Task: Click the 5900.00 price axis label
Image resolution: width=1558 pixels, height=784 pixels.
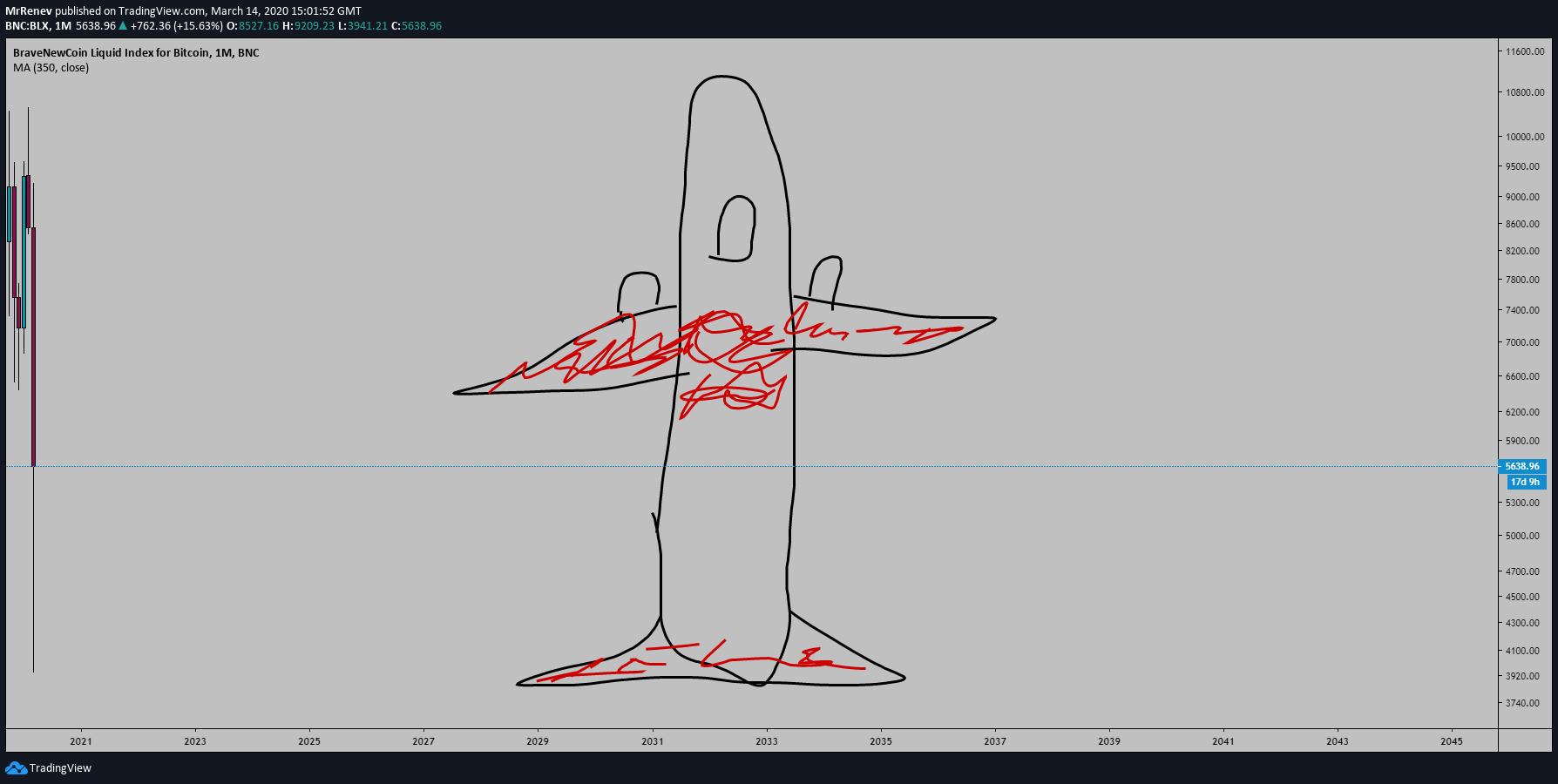Action: pyautogui.click(x=1522, y=441)
